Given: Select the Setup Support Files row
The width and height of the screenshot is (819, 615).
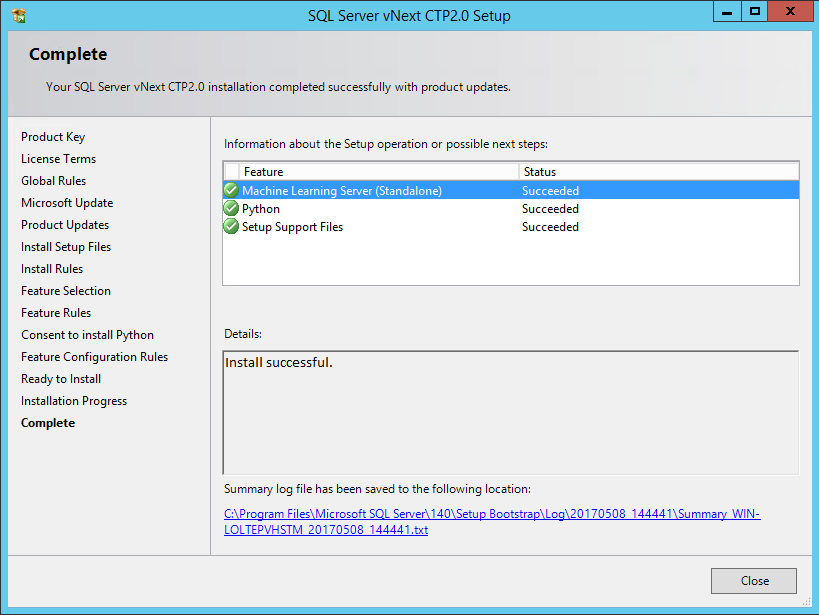Looking at the screenshot, I should 511,226.
